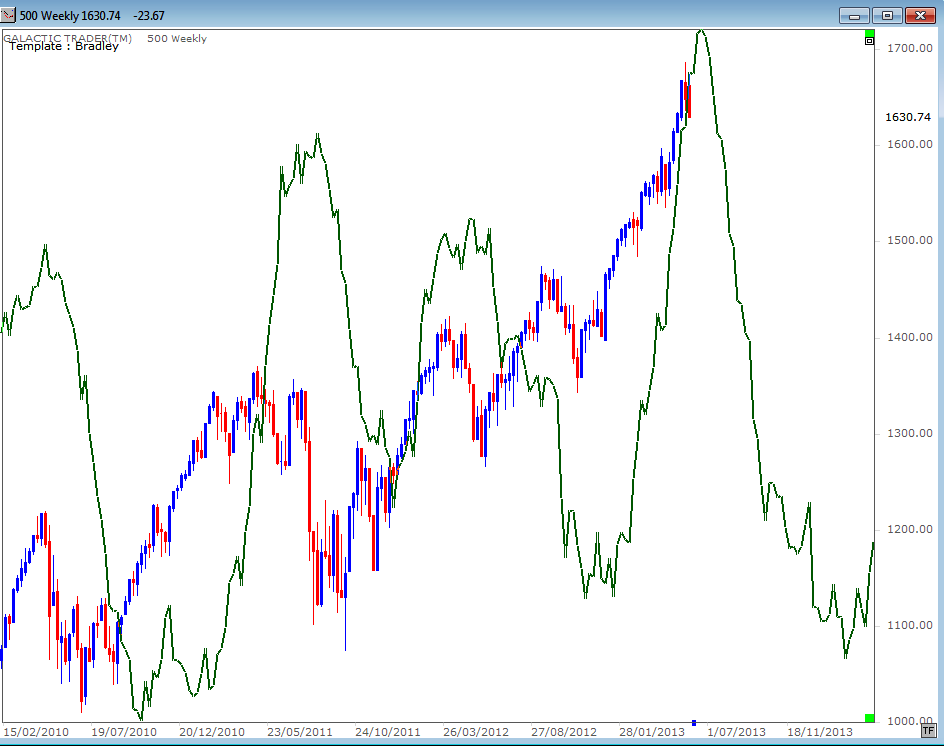Viewport: 944px width, 746px height.
Task: Click the blue marker on the date axis
Action: click(x=694, y=723)
